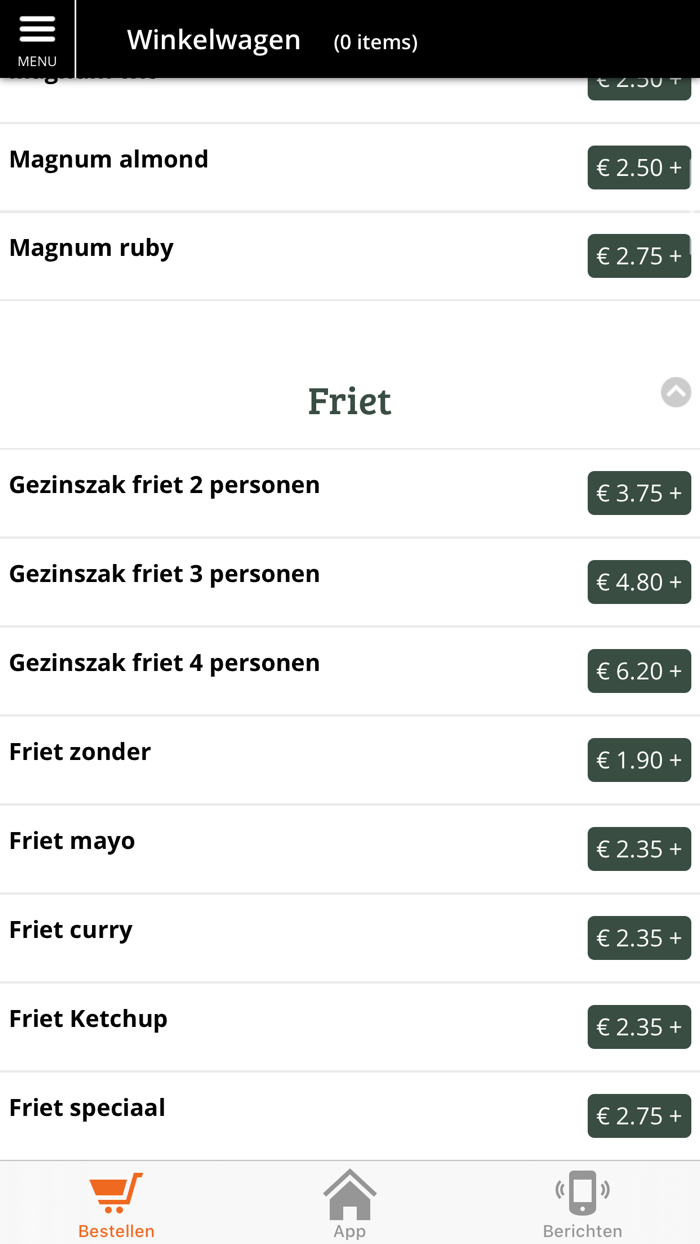This screenshot has width=700, height=1244.
Task: Add Magnum ruby for € 2.75
Action: 639,255
